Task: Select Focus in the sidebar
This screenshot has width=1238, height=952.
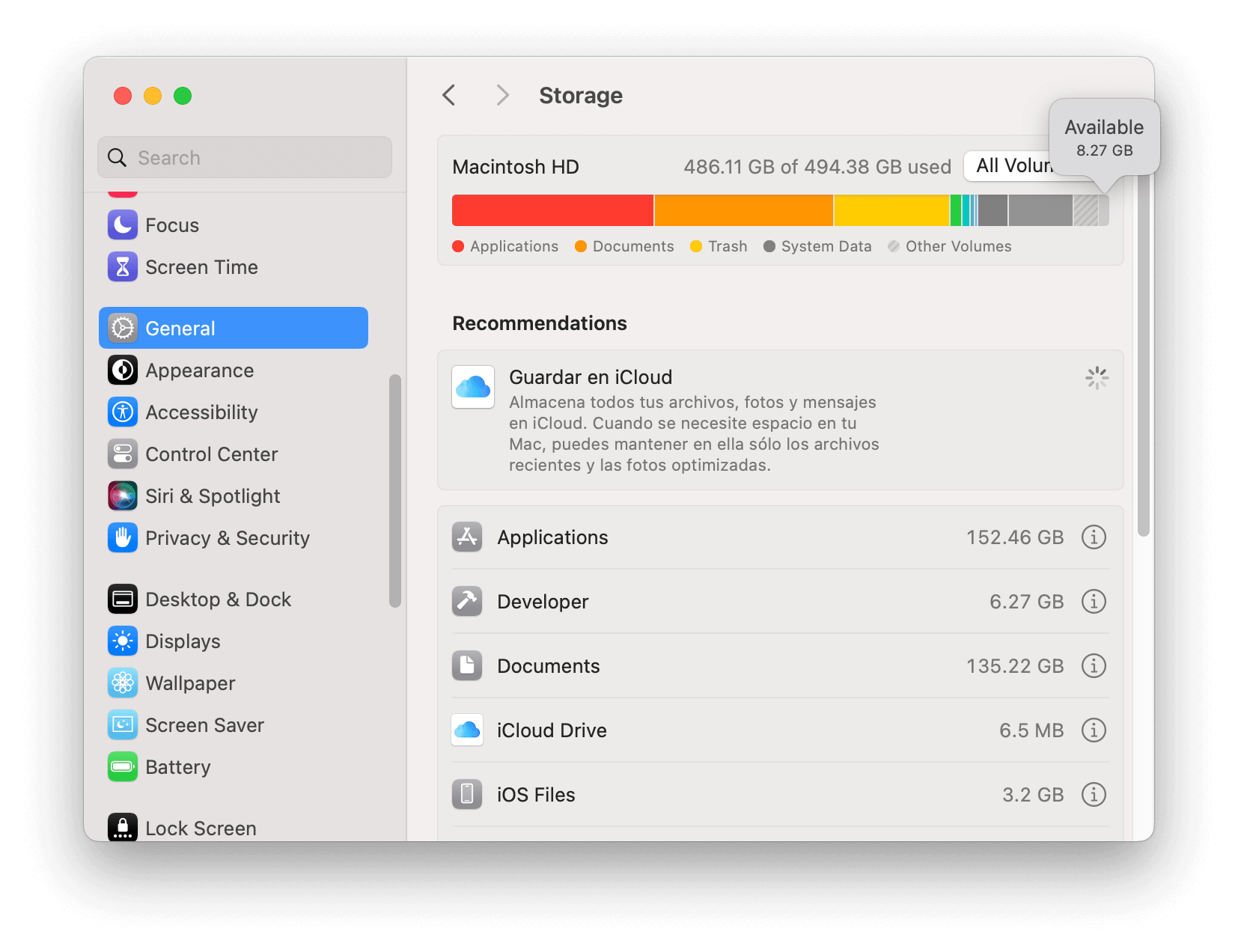Action: tap(234, 225)
